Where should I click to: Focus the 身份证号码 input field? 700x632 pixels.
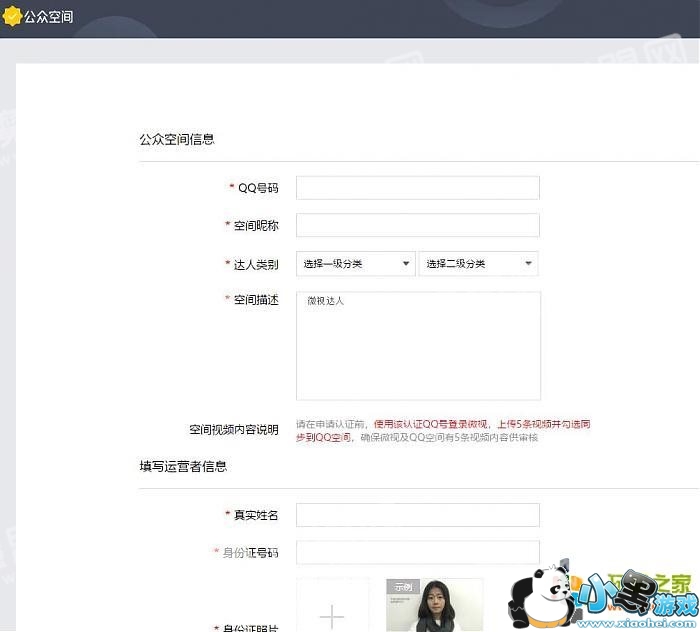[417, 553]
